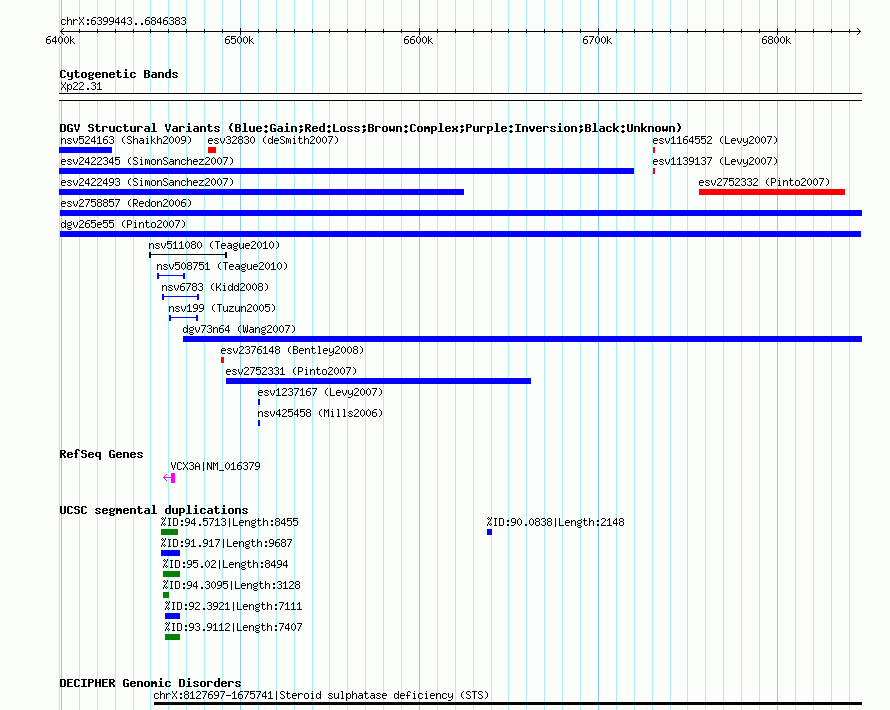
Task: Click the esv2376148 (Bentley2008) label
Action: [292, 350]
